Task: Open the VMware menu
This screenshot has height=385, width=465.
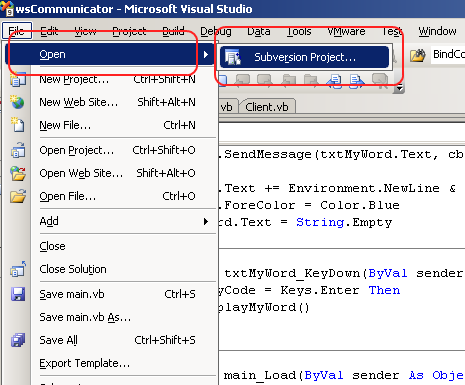Action: 346,31
